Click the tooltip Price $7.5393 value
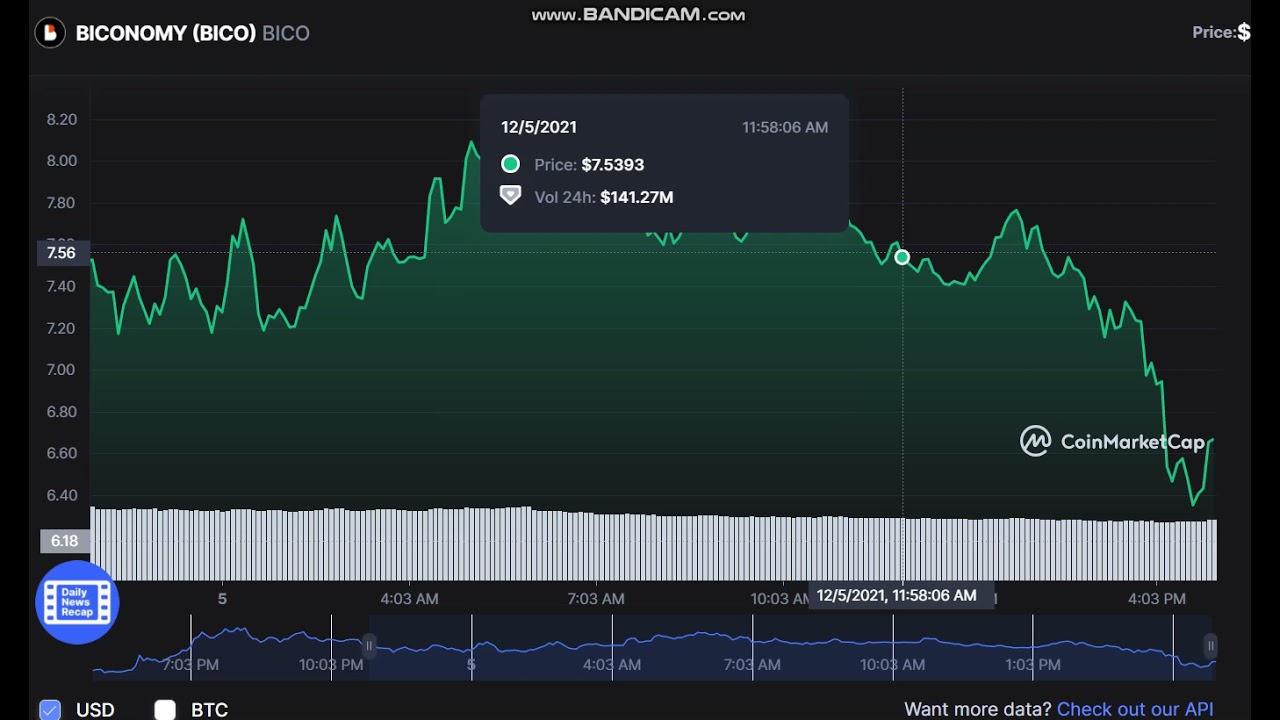This screenshot has height=720, width=1280. pos(613,165)
